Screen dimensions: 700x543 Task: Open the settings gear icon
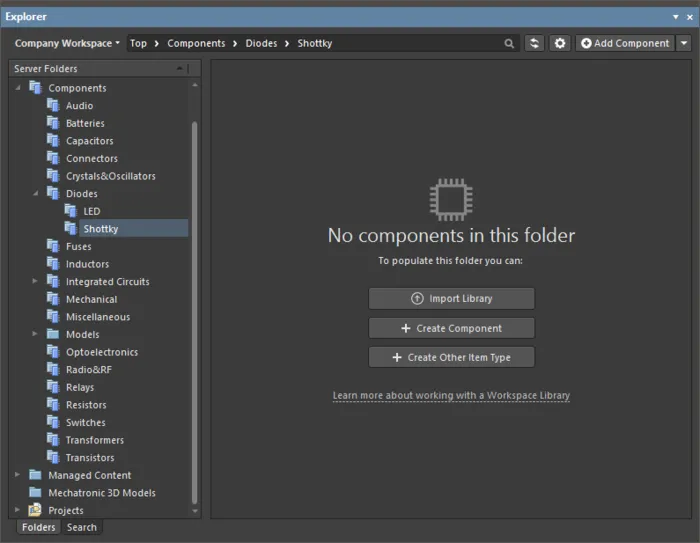pos(560,43)
